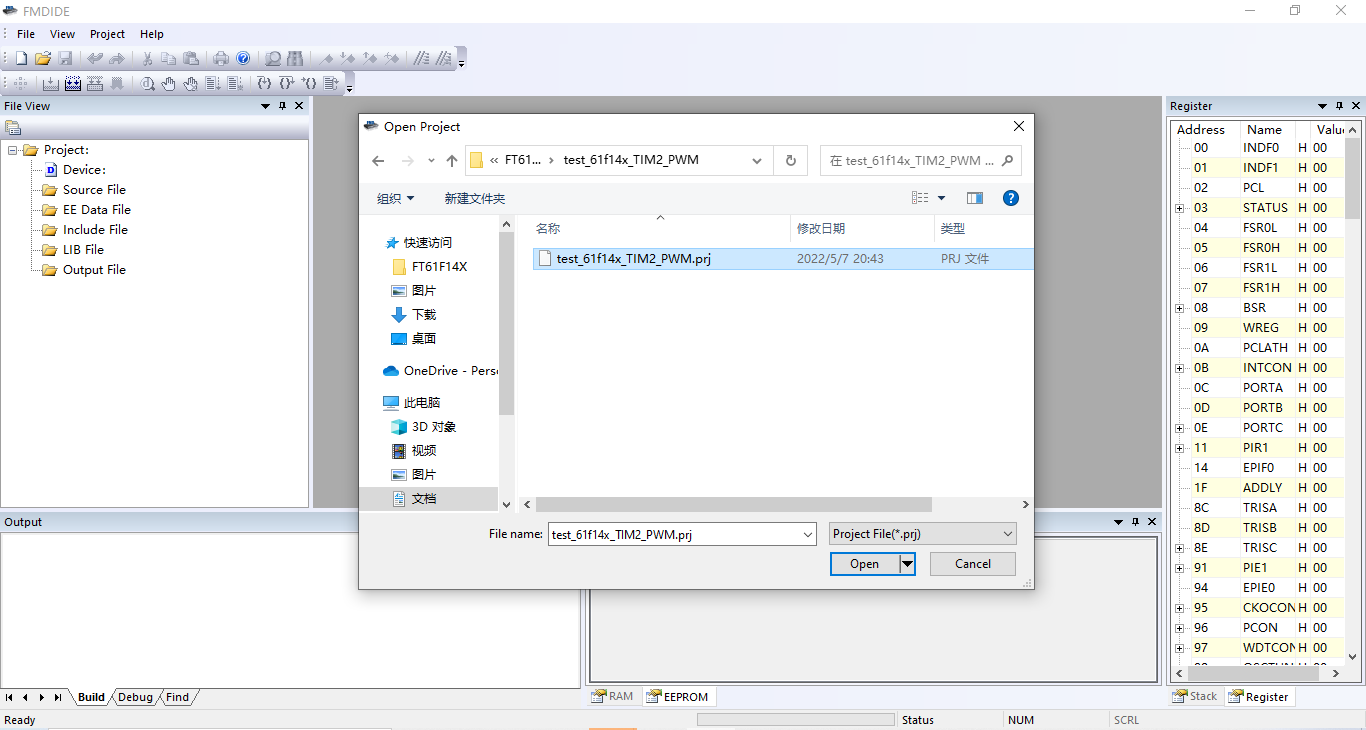Expand the 11 PIR1 register row
This screenshot has height=730, width=1366.
(1180, 448)
